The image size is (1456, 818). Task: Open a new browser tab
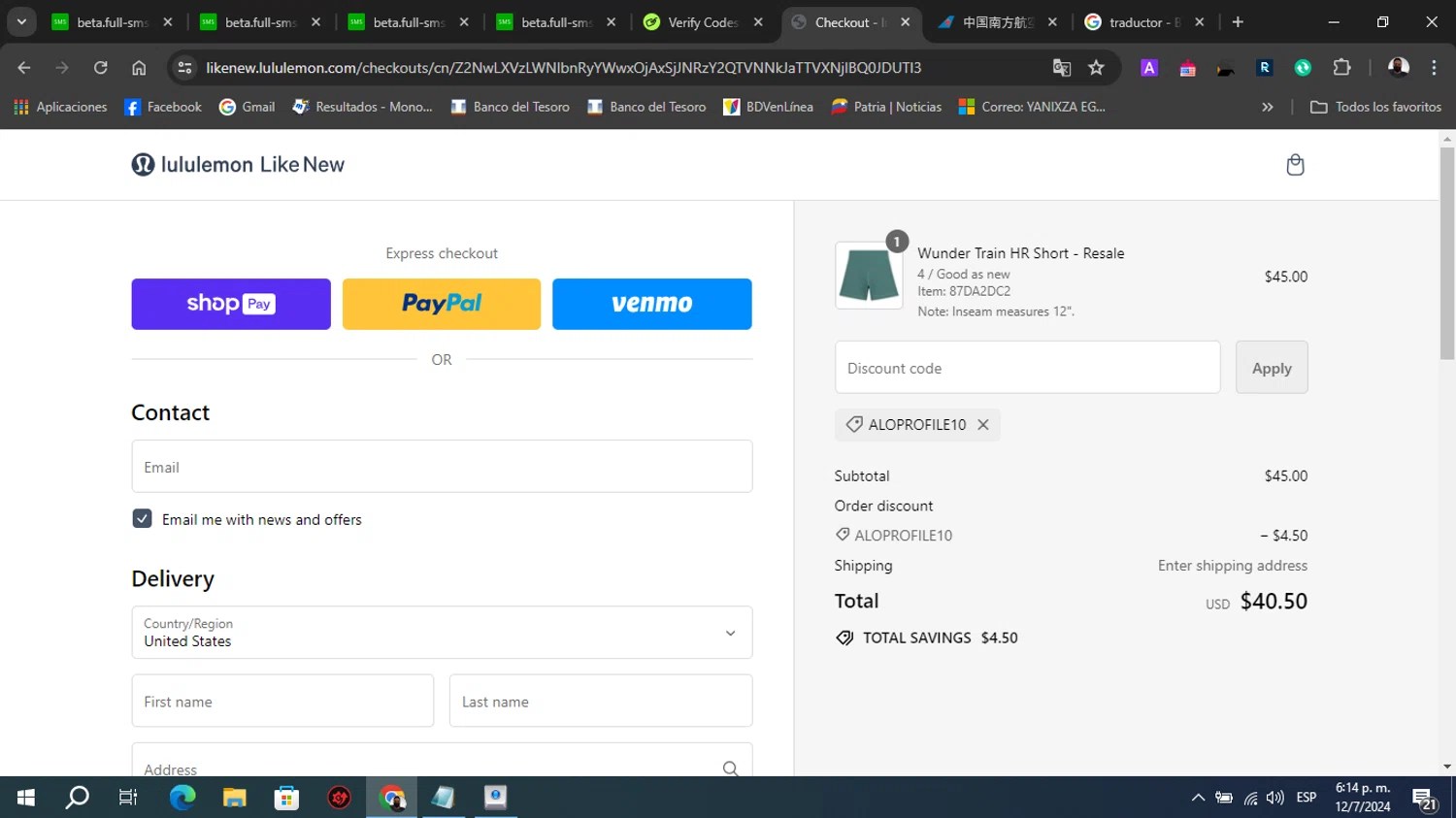pyautogui.click(x=1238, y=21)
